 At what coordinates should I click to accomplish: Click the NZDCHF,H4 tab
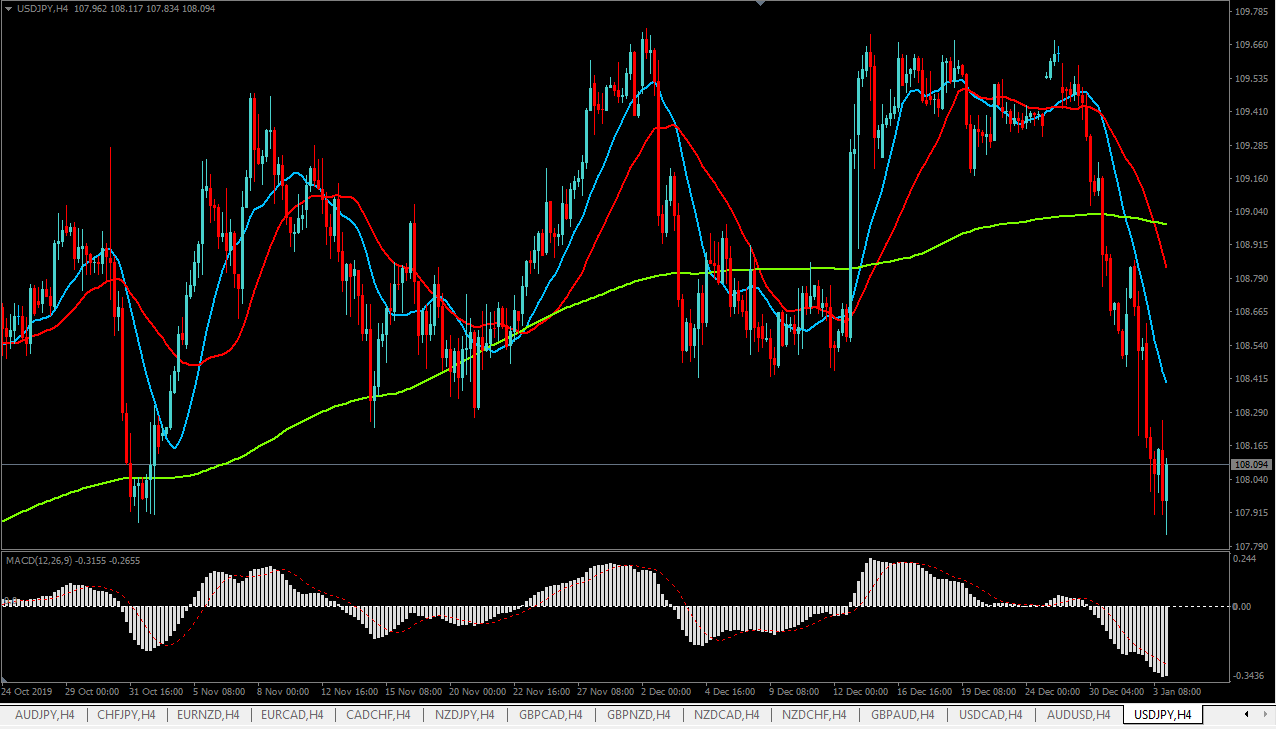click(815, 715)
